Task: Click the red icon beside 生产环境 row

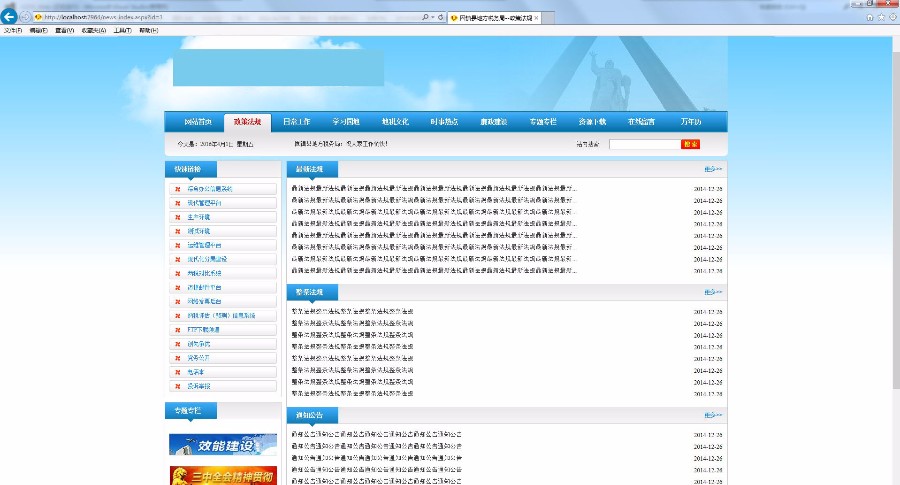Action: (177, 218)
